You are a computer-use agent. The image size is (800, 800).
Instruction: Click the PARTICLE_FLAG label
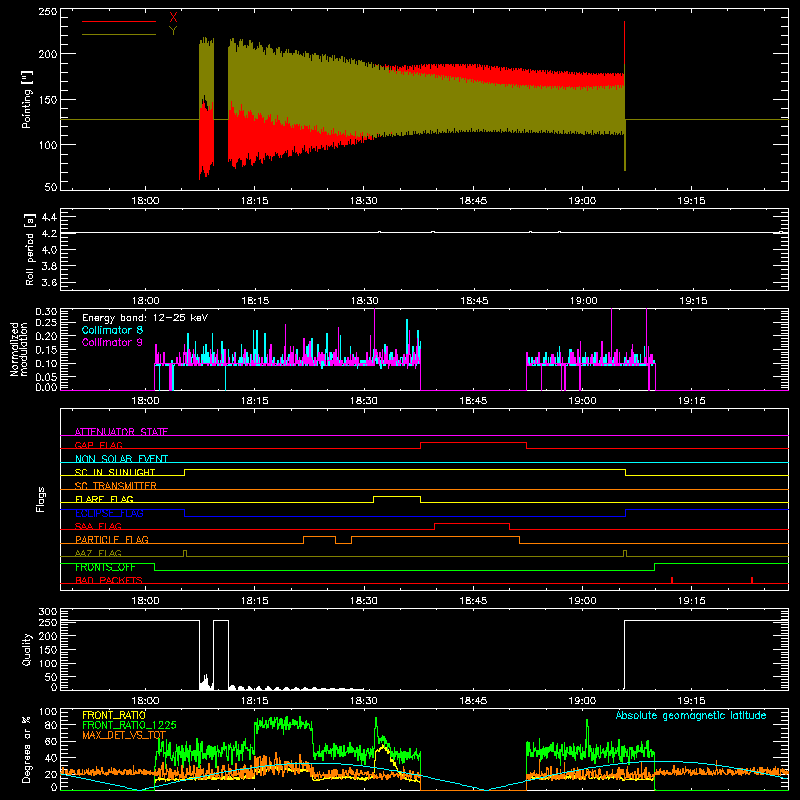tap(112, 539)
